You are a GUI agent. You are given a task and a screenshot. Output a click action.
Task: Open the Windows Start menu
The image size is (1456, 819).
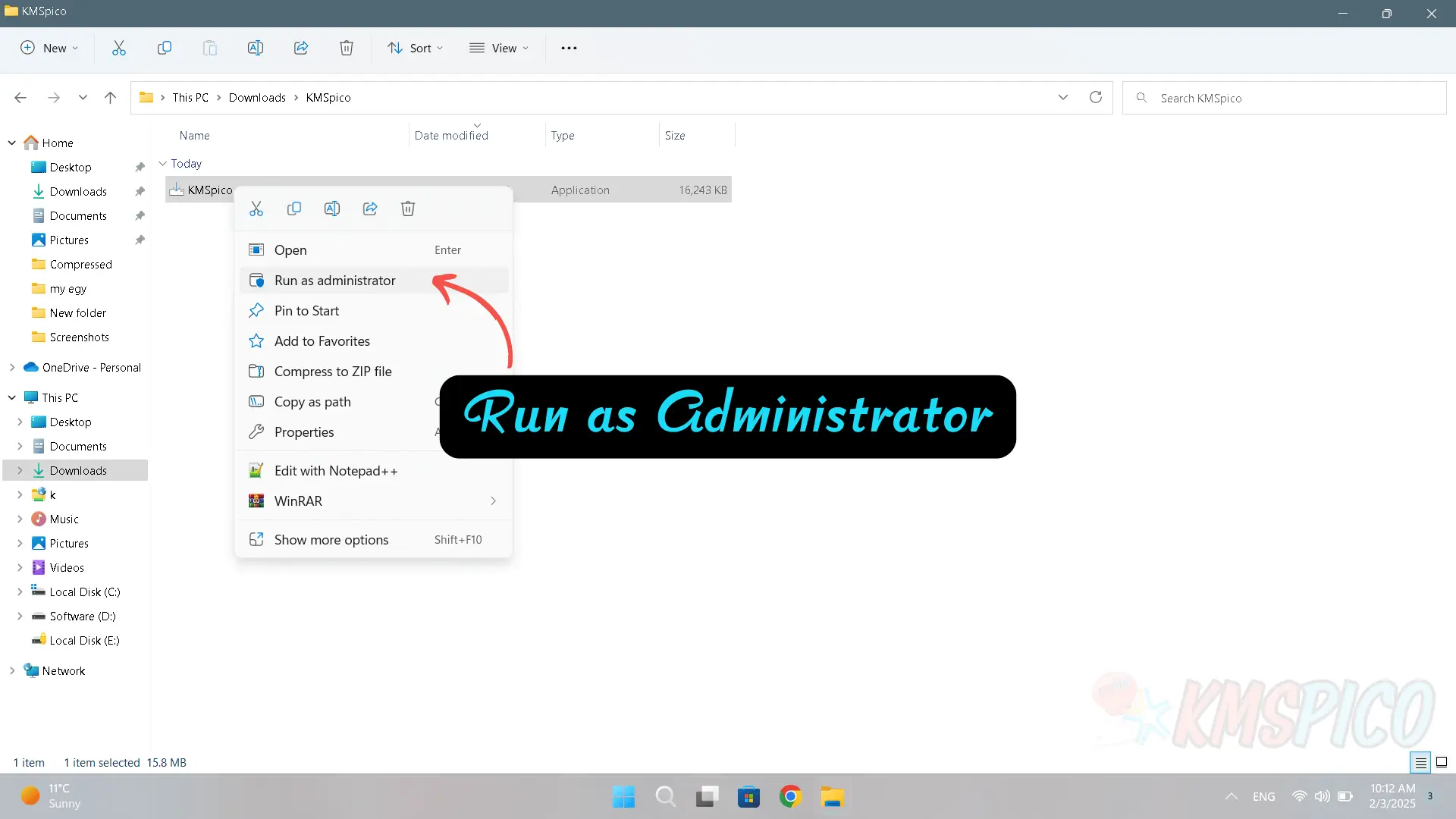[623, 796]
